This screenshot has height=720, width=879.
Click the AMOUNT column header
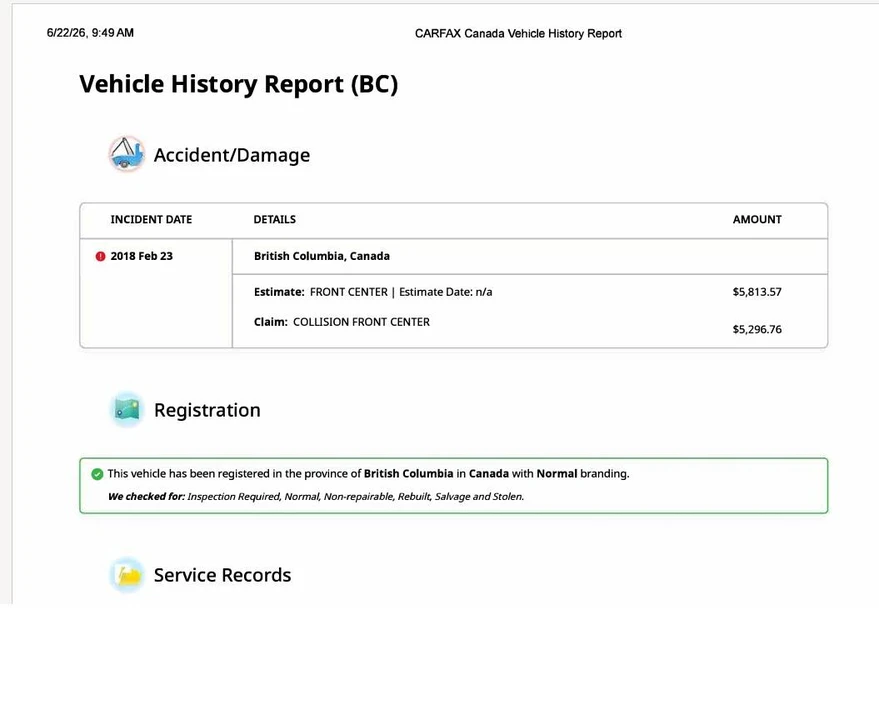[x=757, y=219]
